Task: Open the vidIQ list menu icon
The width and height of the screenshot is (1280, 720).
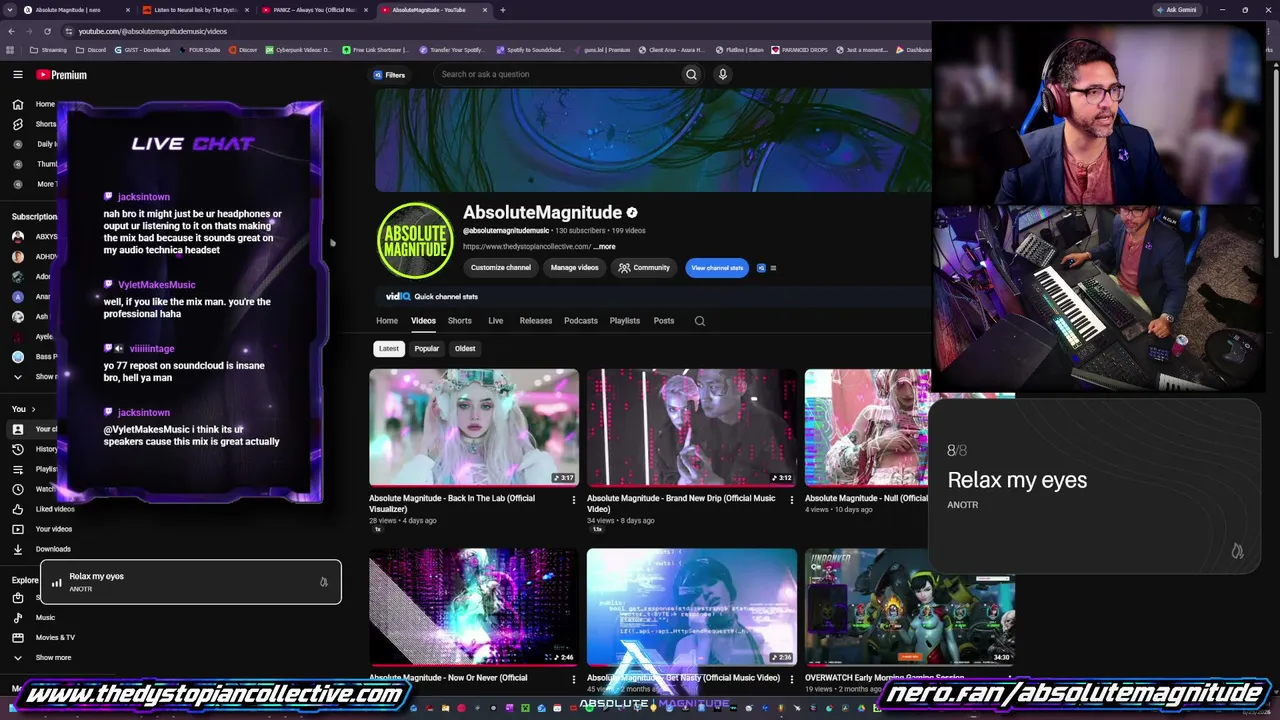Action: click(773, 268)
